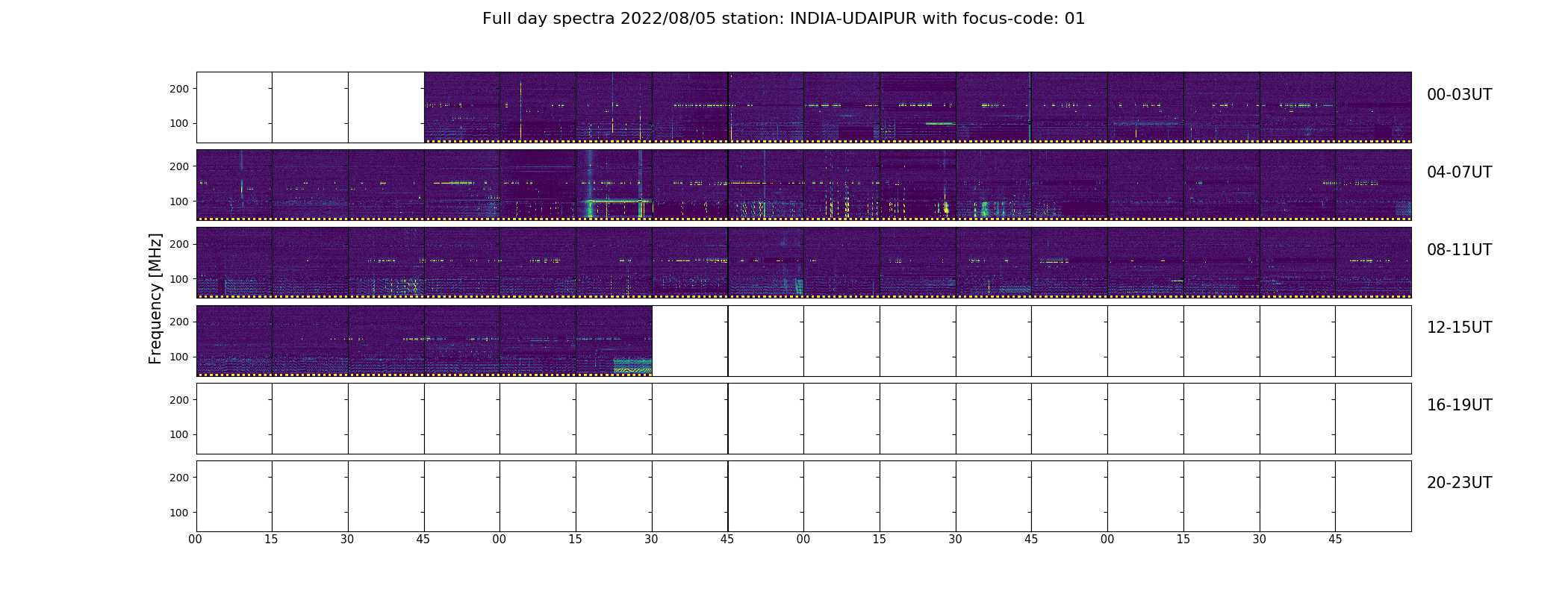
Task: Select the 16-19UT row label
Action: click(1459, 405)
